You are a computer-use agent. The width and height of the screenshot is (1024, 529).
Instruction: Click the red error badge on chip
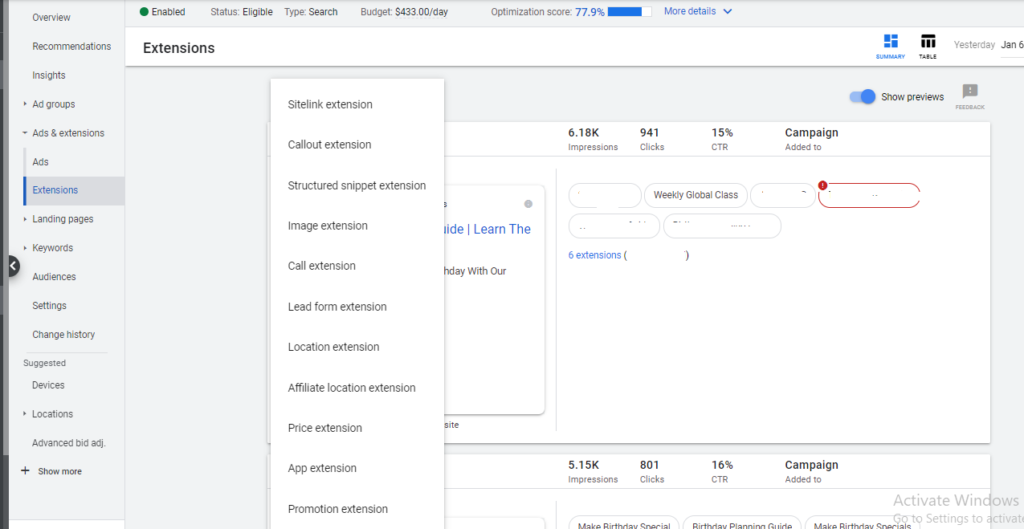tap(823, 185)
